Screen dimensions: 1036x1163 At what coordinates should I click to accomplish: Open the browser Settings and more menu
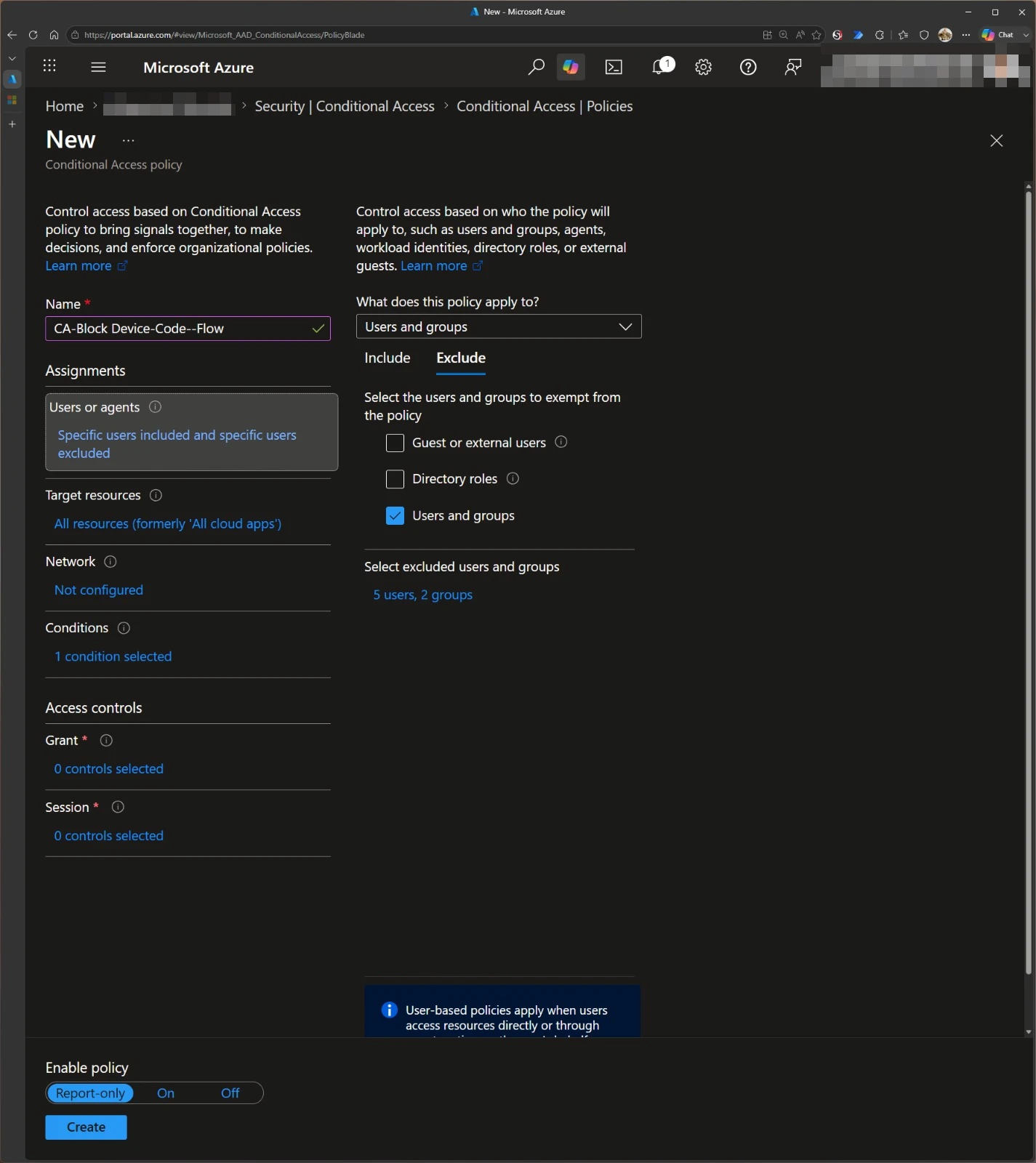pyautogui.click(x=966, y=35)
